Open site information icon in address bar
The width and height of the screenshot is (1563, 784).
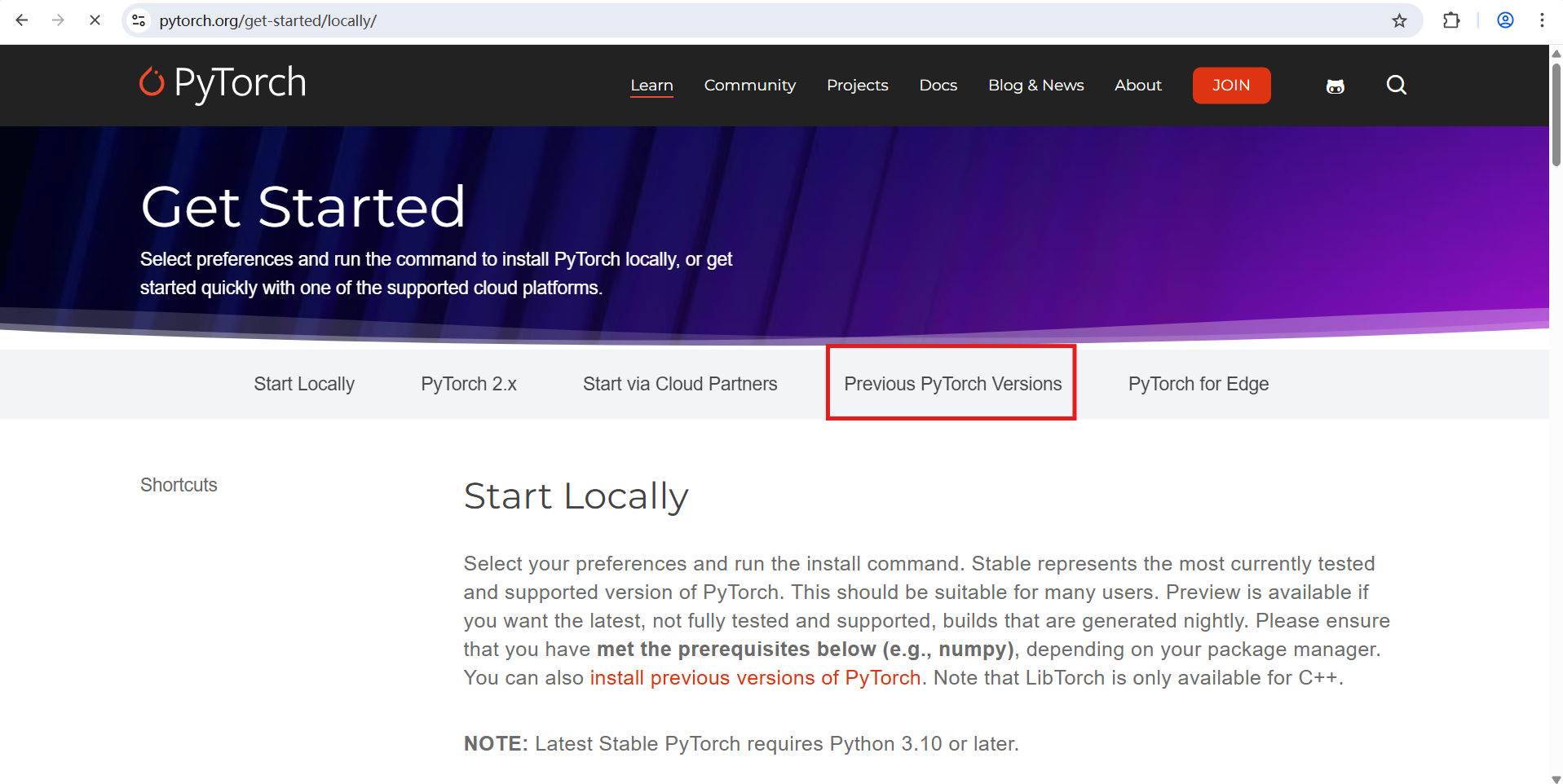139,20
